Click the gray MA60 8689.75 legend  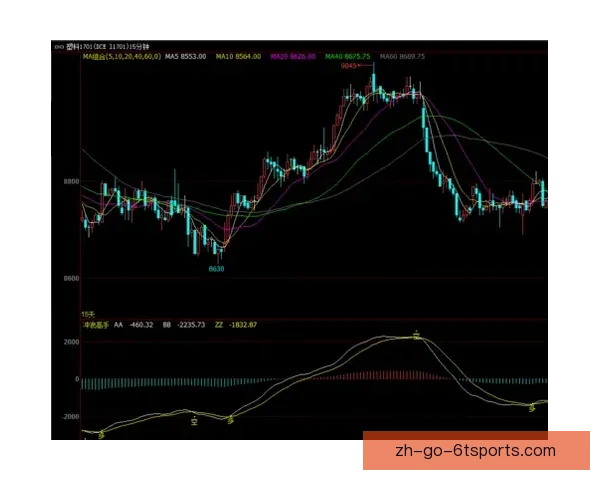(403, 57)
